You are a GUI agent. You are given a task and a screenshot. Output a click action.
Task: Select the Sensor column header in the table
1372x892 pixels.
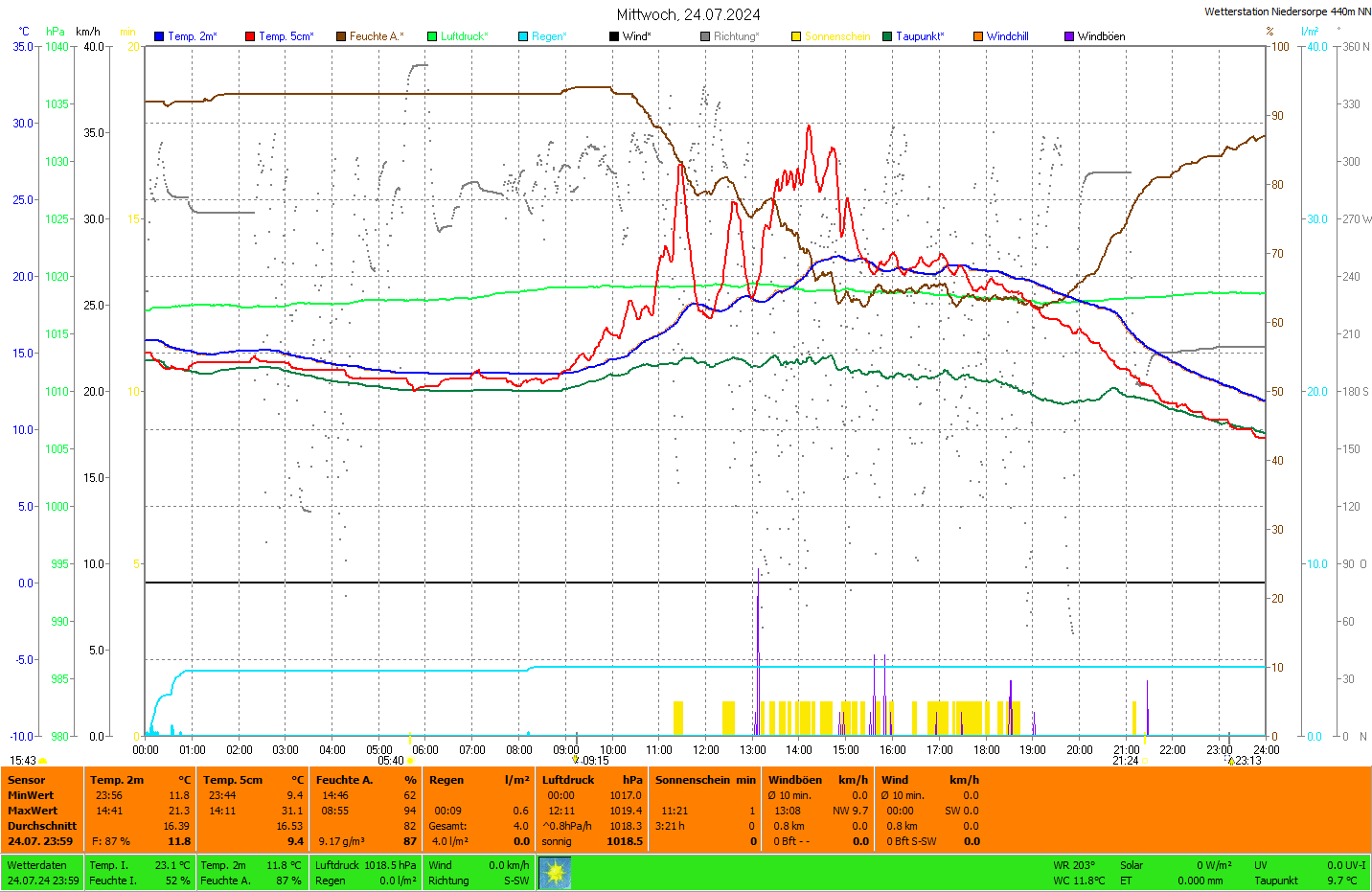[x=27, y=780]
